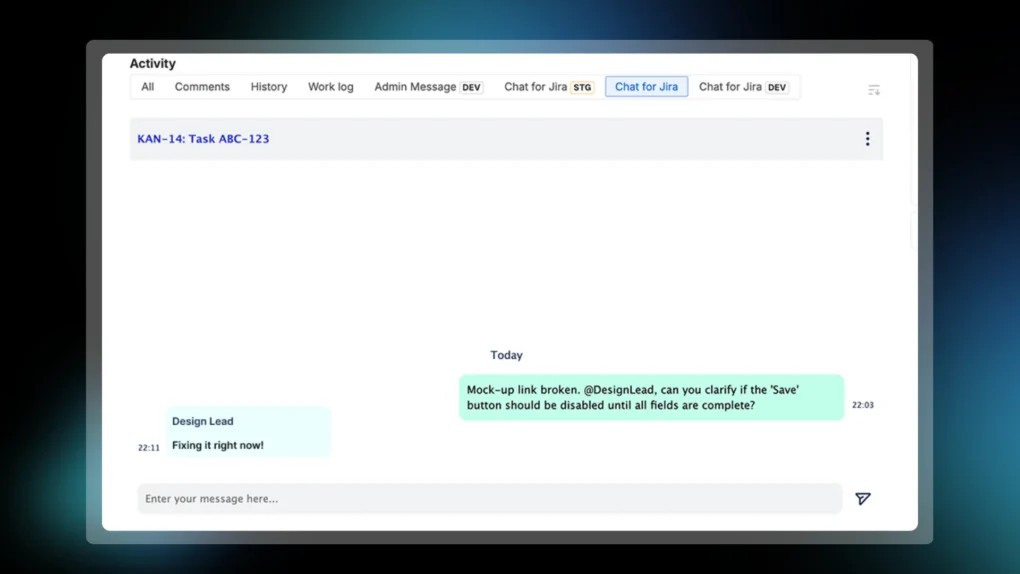Click the Today date separator

click(506, 355)
